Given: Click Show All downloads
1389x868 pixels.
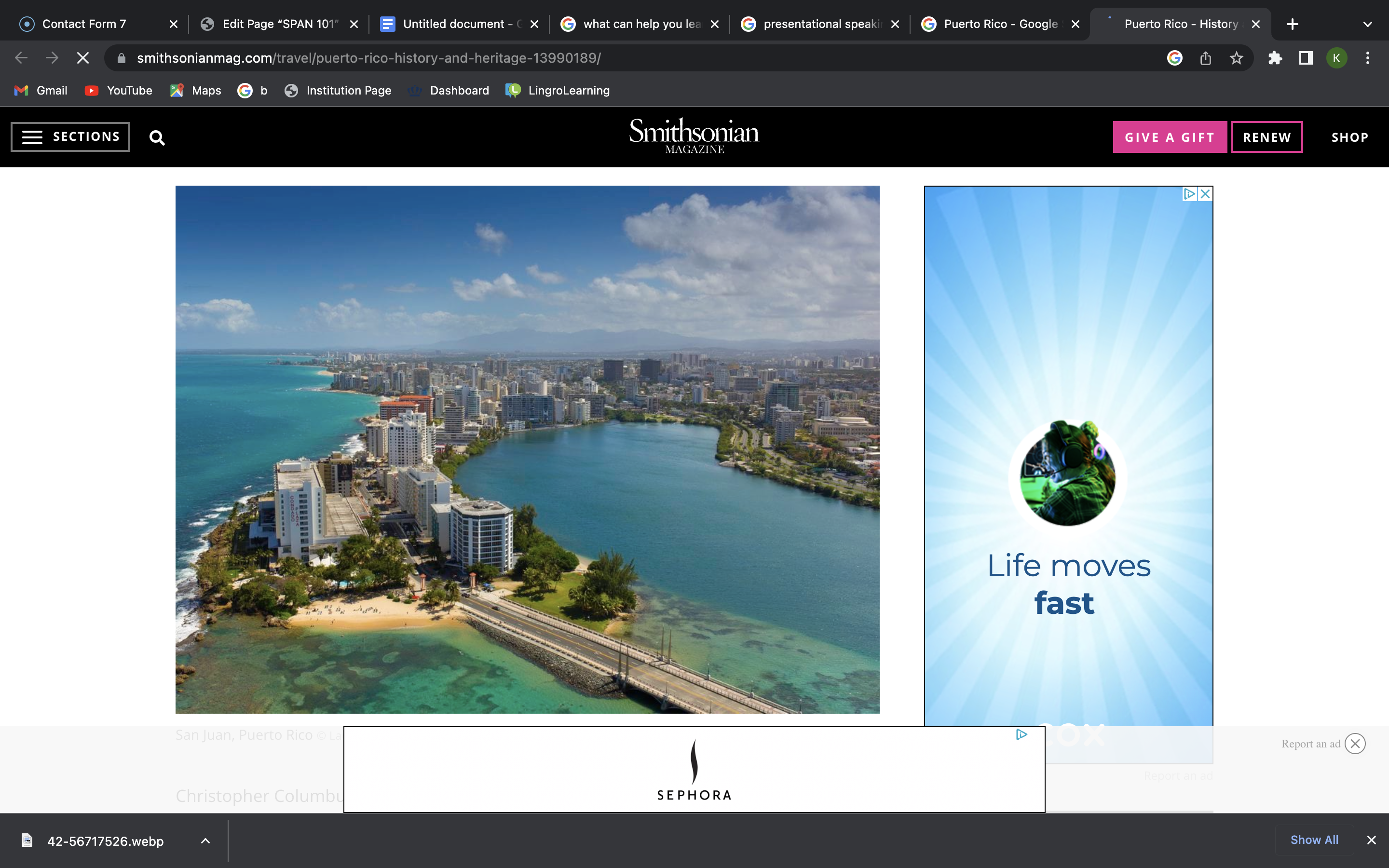Looking at the screenshot, I should [1314, 840].
